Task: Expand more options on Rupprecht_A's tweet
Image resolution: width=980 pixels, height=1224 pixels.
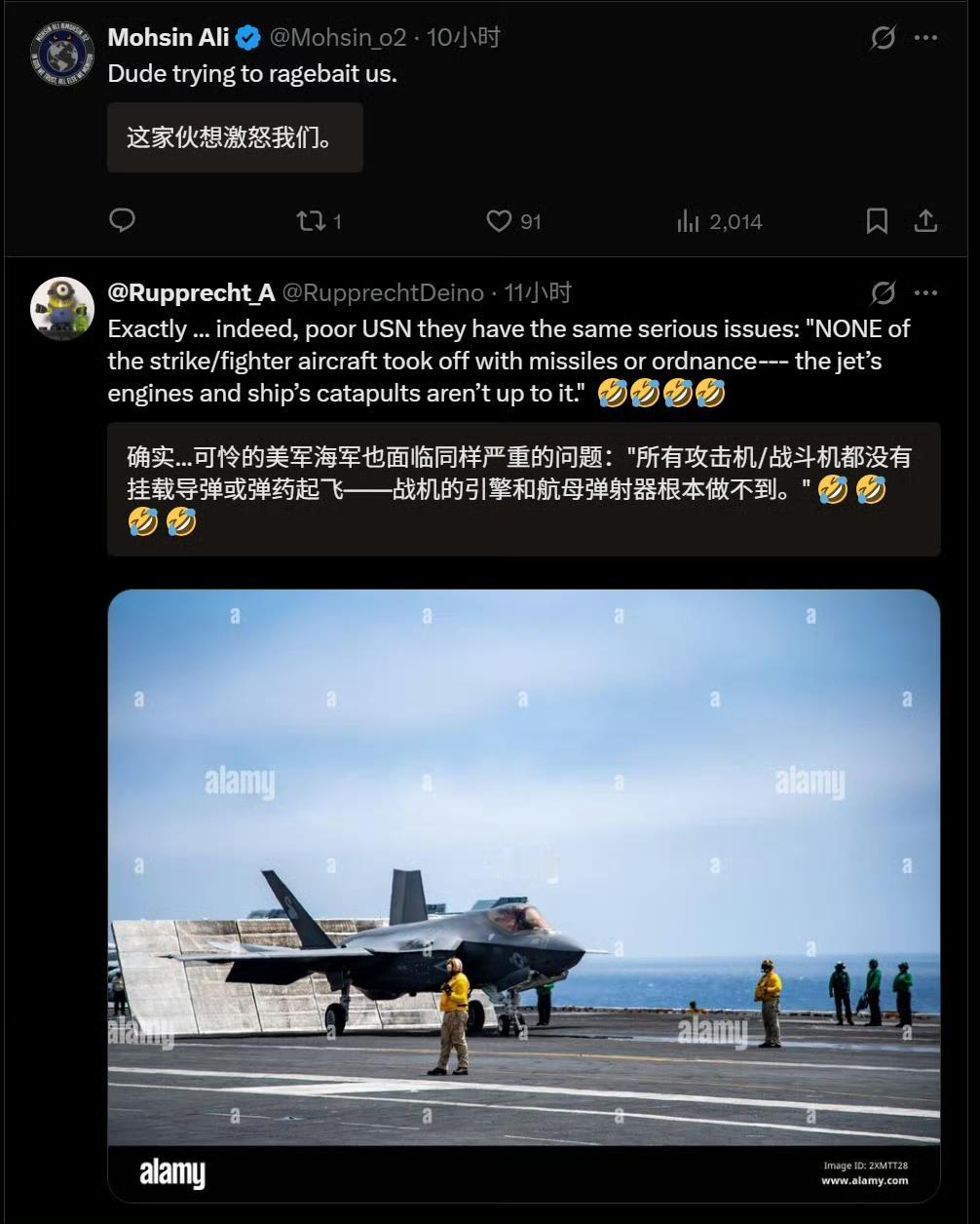Action: pos(925,292)
